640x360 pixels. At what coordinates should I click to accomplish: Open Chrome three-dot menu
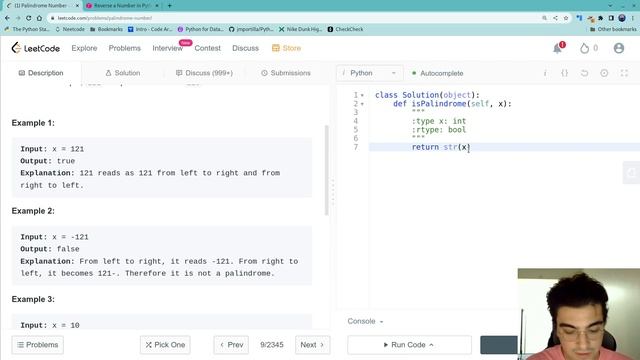coord(632,18)
